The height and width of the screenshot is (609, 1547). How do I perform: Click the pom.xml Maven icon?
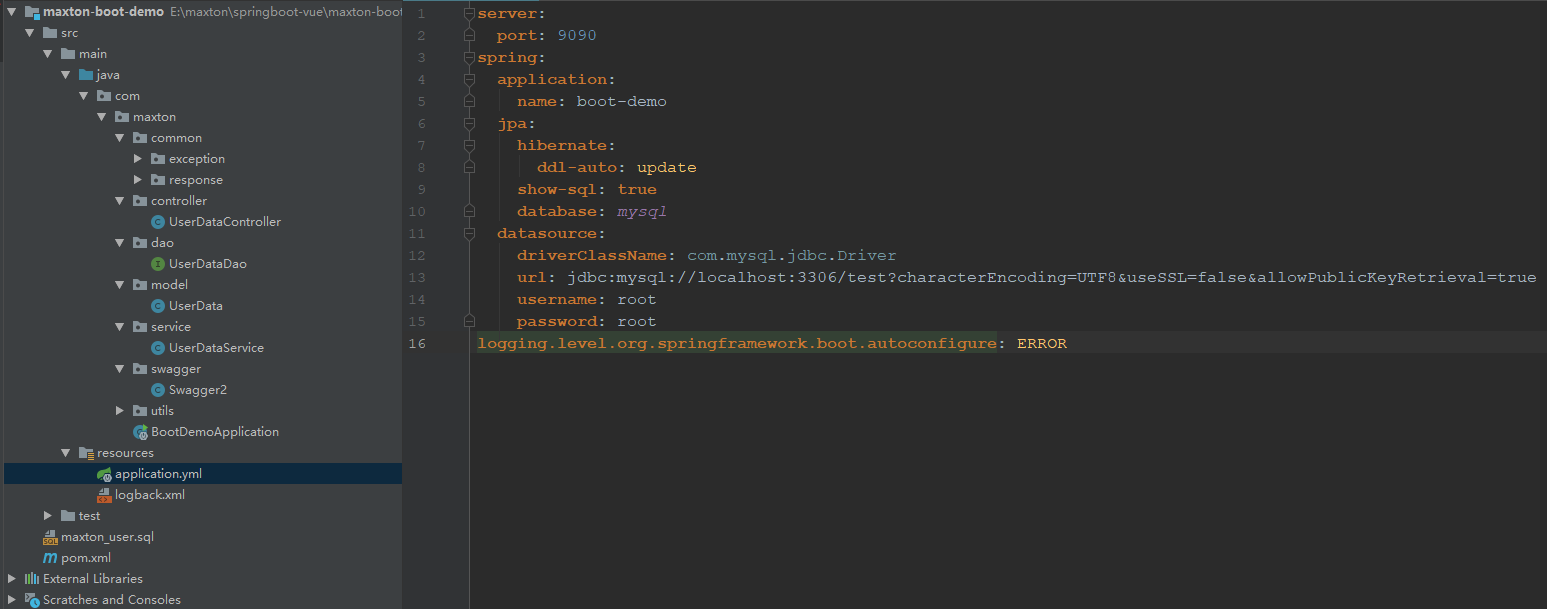click(50, 558)
